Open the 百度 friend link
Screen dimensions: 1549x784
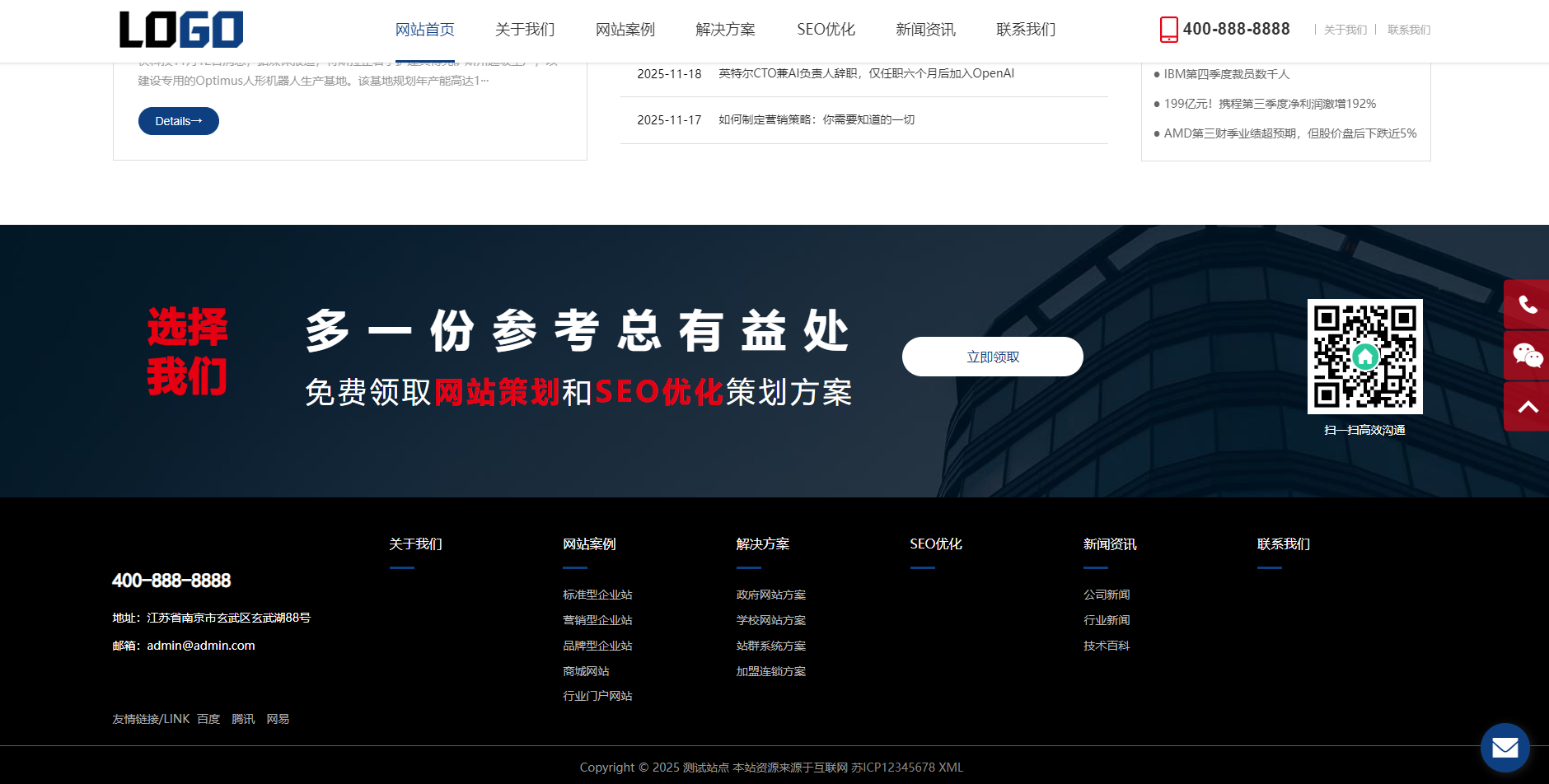[208, 718]
